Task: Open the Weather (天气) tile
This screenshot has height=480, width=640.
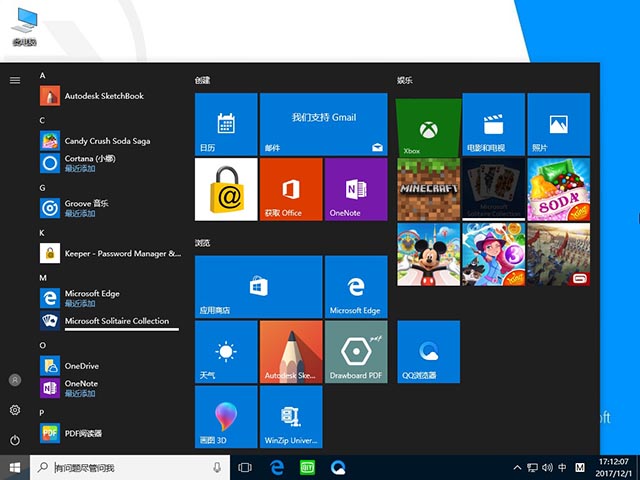Action: (x=226, y=352)
